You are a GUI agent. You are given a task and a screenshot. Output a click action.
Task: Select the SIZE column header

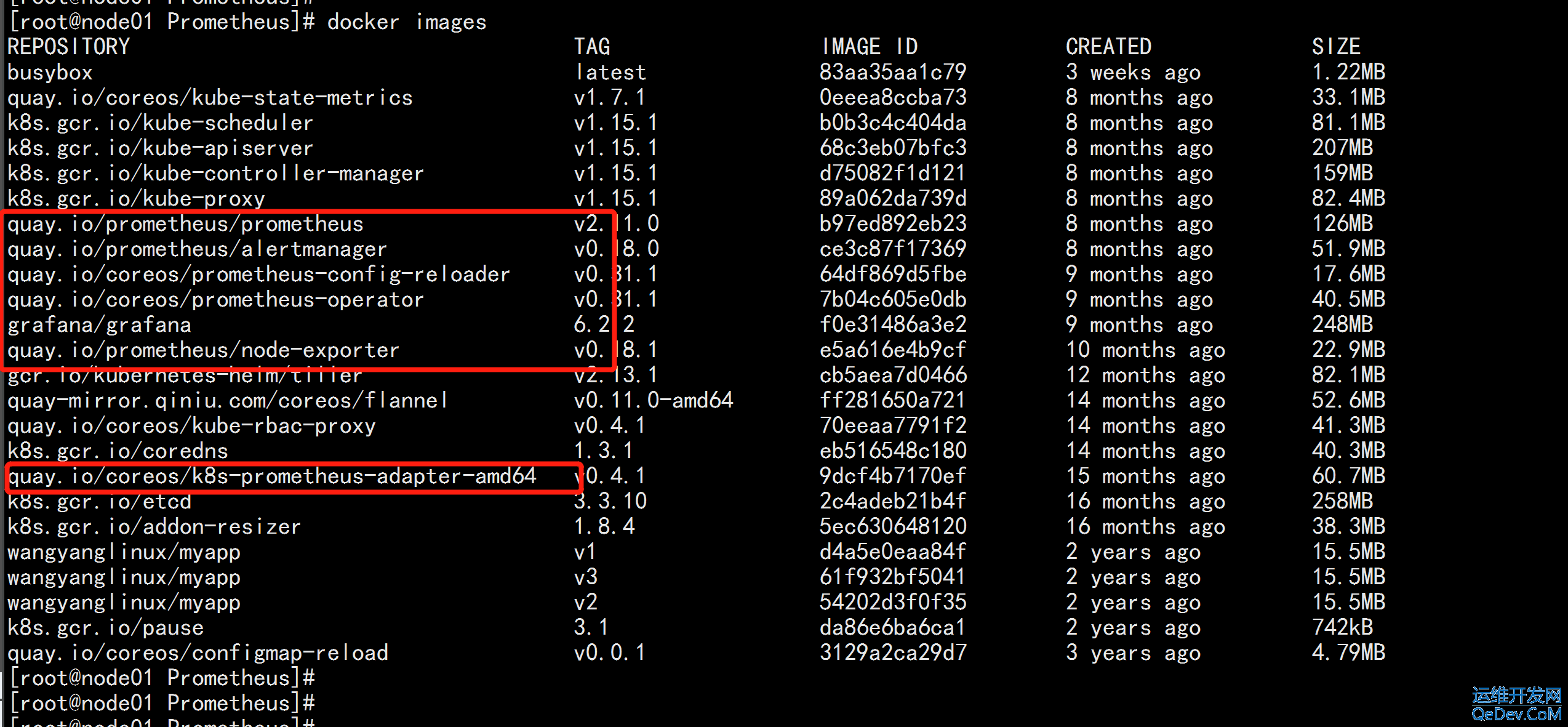click(1336, 47)
